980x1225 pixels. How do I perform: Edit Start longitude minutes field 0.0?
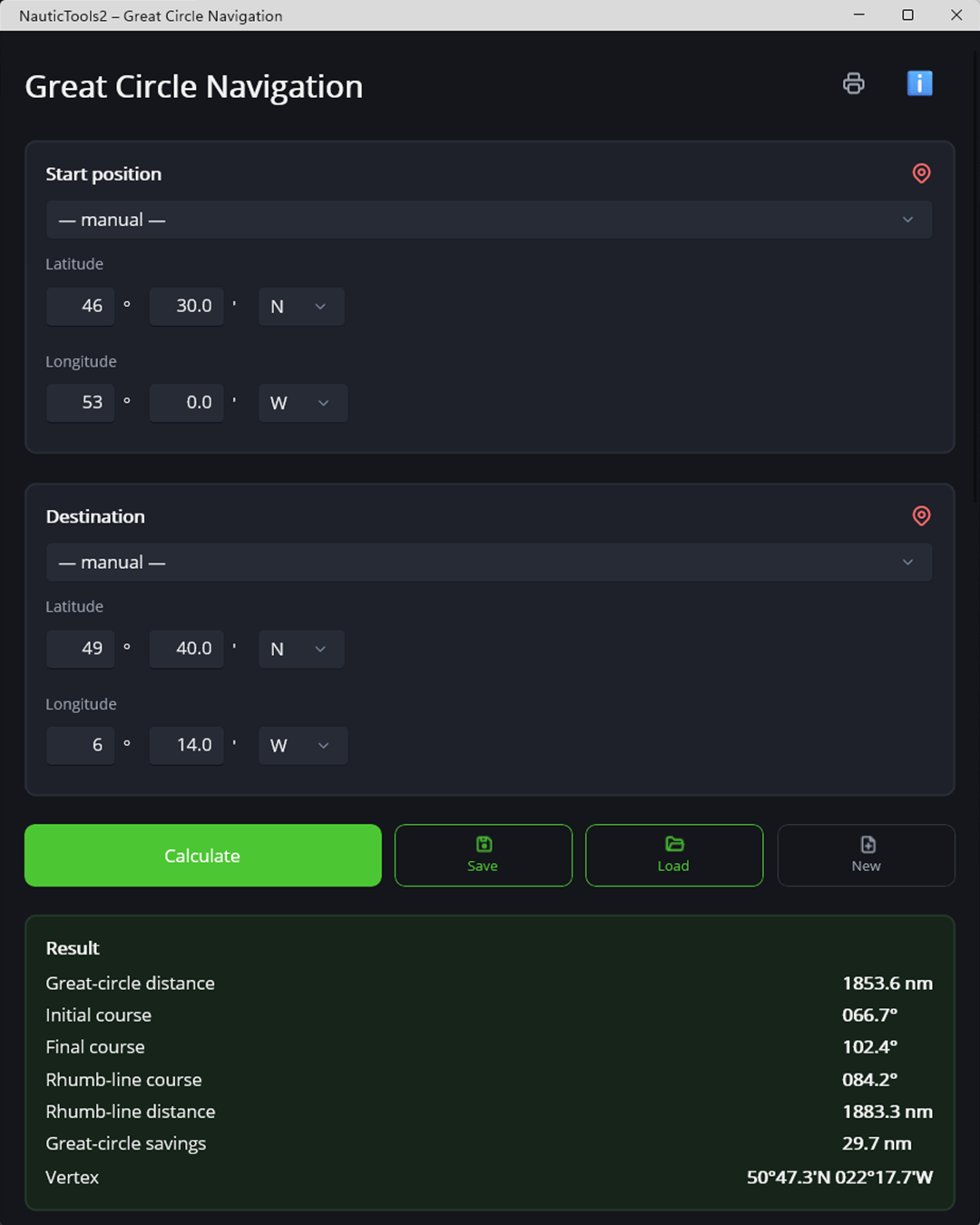point(187,403)
